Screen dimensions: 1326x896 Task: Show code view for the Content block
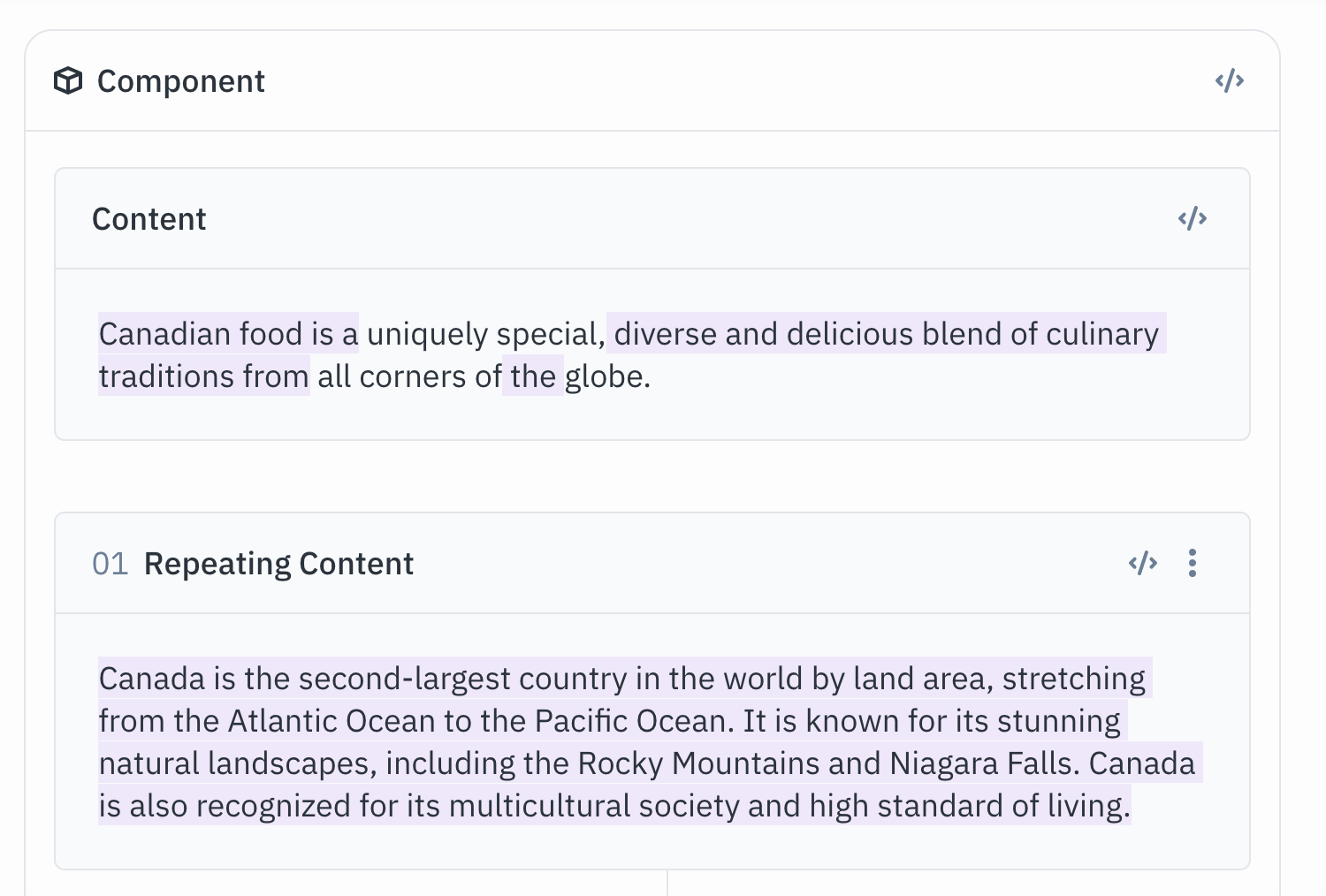(x=1192, y=219)
